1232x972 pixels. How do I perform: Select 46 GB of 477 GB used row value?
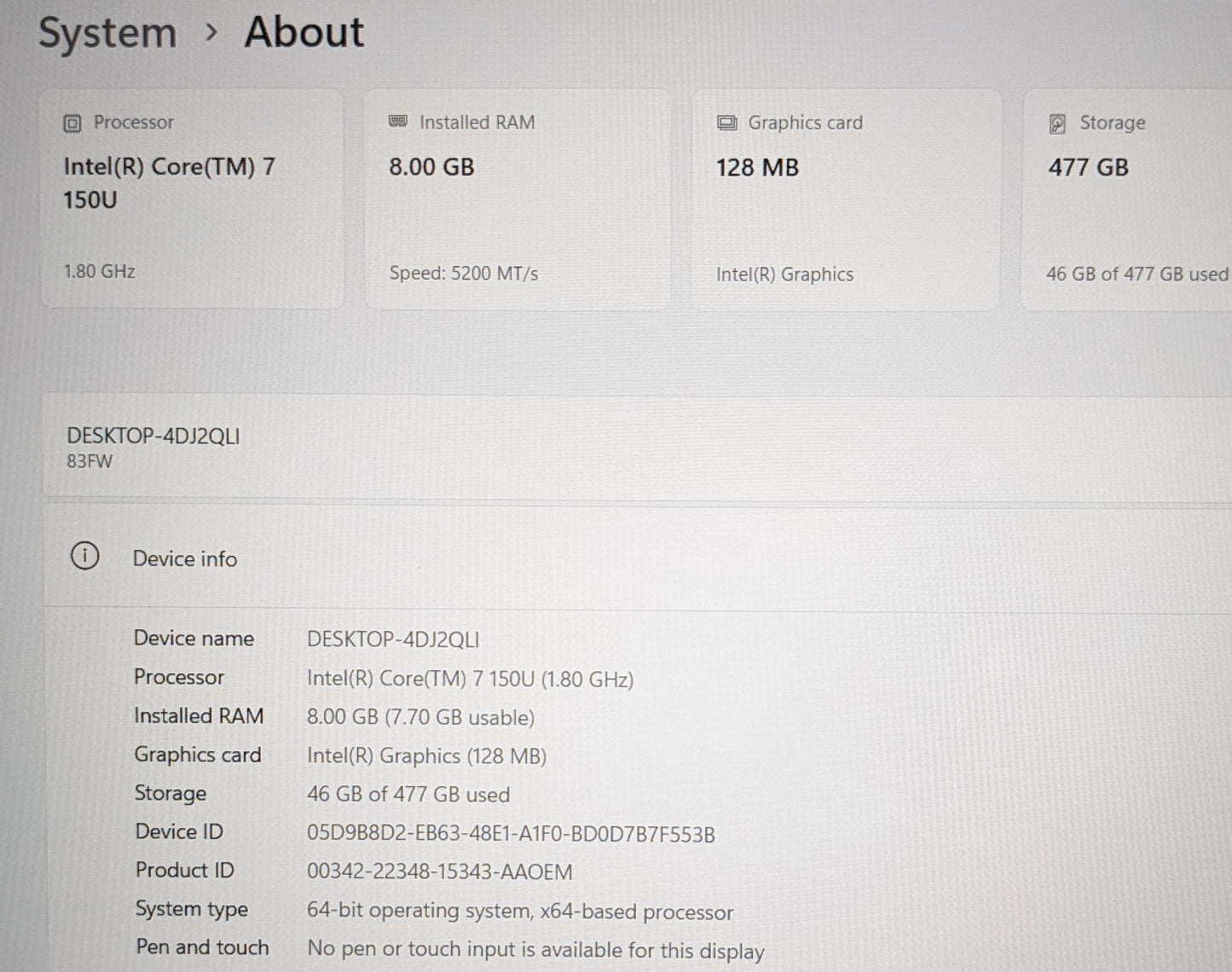[408, 794]
